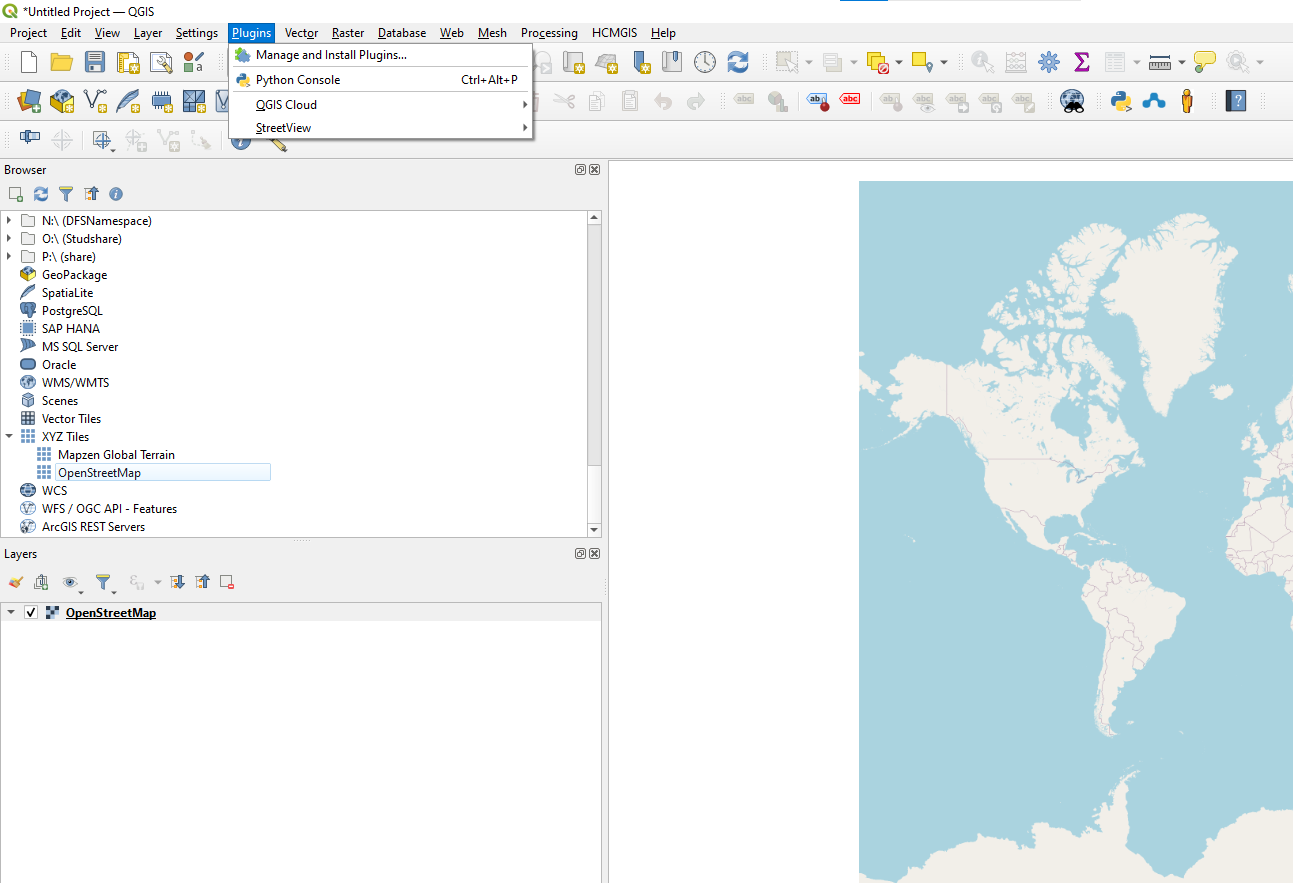The height and width of the screenshot is (883, 1293).
Task: Toggle floating of the Browser panel
Action: (x=580, y=170)
